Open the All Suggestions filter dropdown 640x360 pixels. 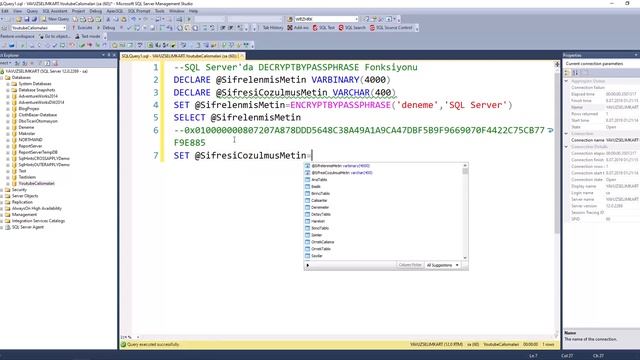click(x=443, y=265)
